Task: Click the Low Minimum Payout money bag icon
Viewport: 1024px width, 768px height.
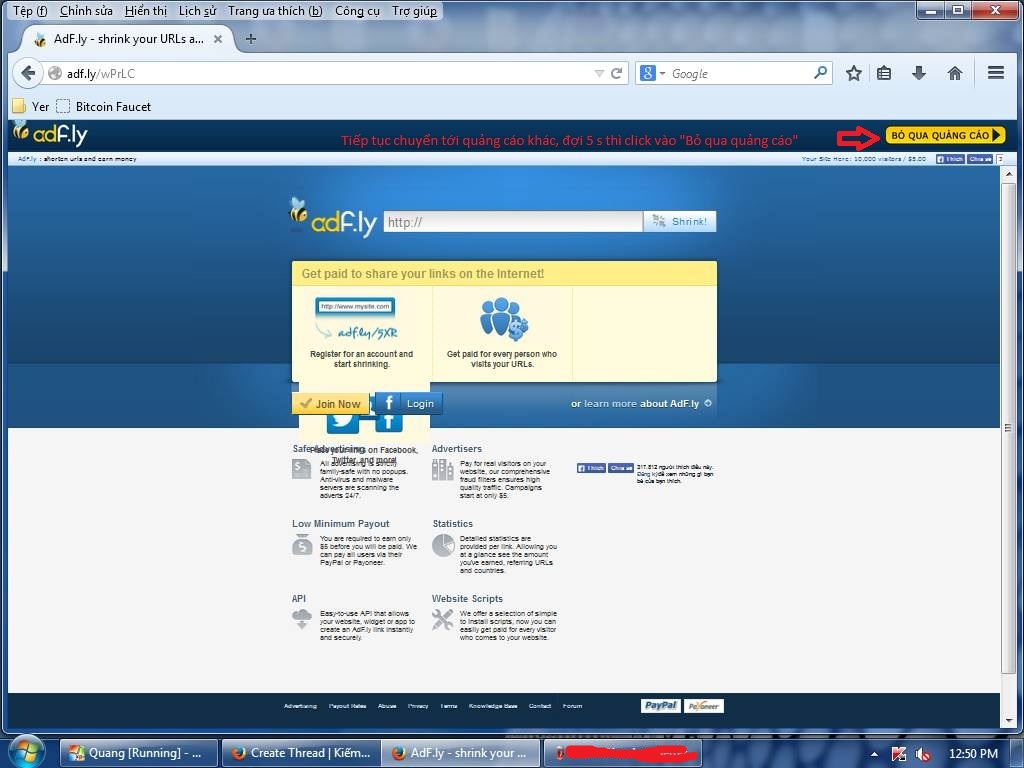Action: [x=302, y=545]
